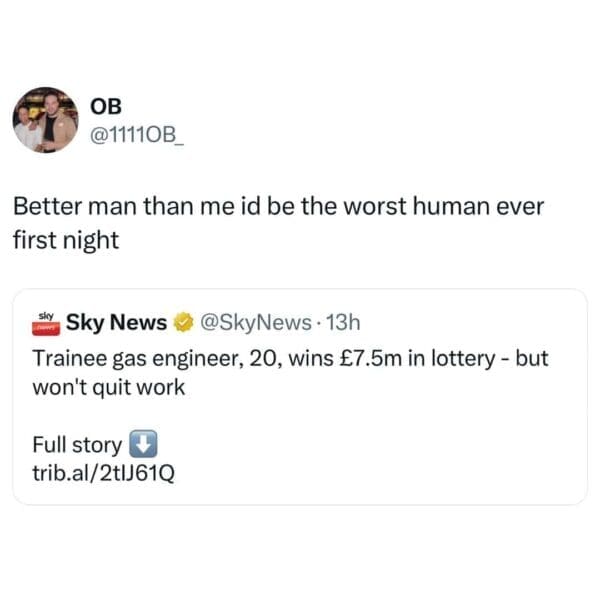Click the Sky News account name
The width and height of the screenshot is (600, 600).
tap(116, 322)
